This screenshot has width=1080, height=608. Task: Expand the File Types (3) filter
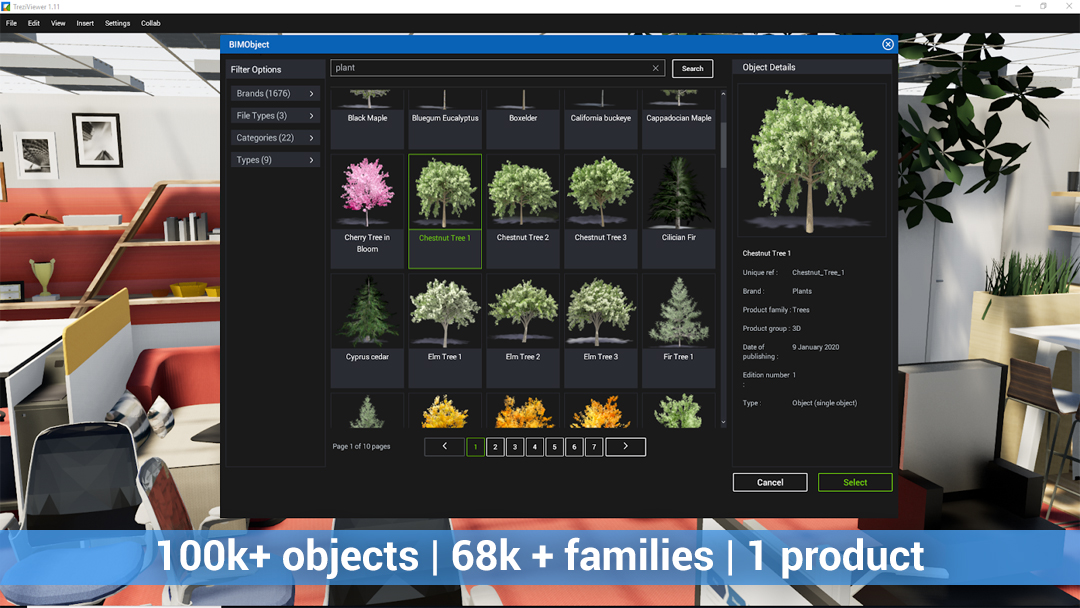275,116
